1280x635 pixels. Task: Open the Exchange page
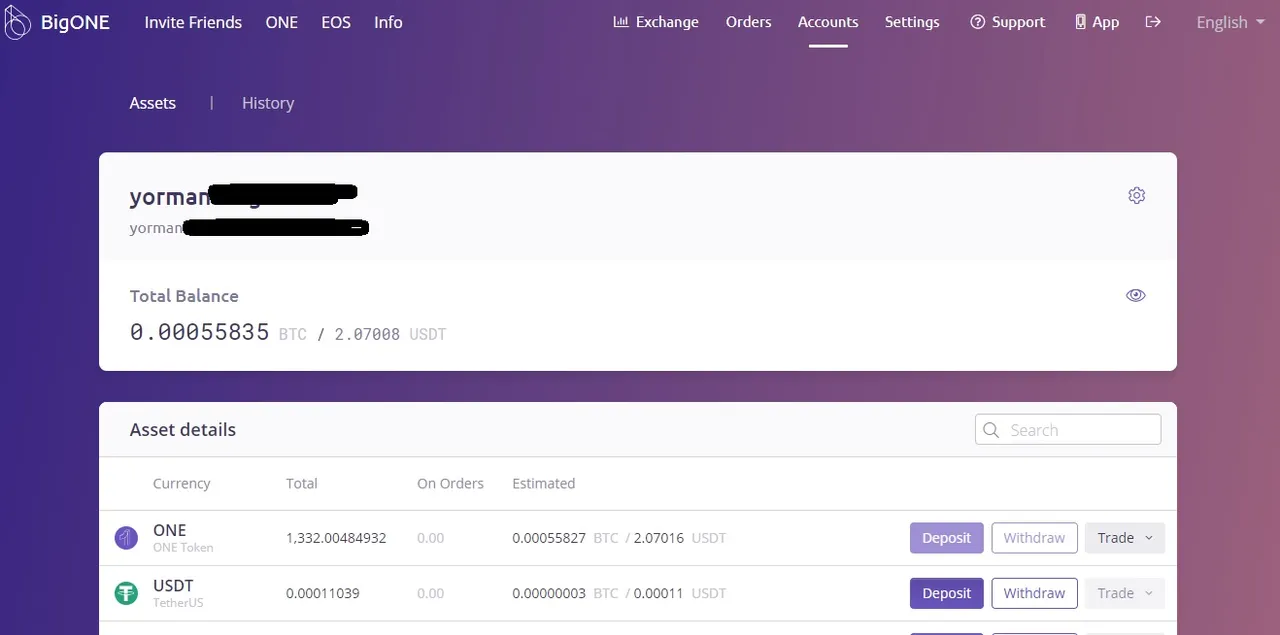tap(656, 22)
